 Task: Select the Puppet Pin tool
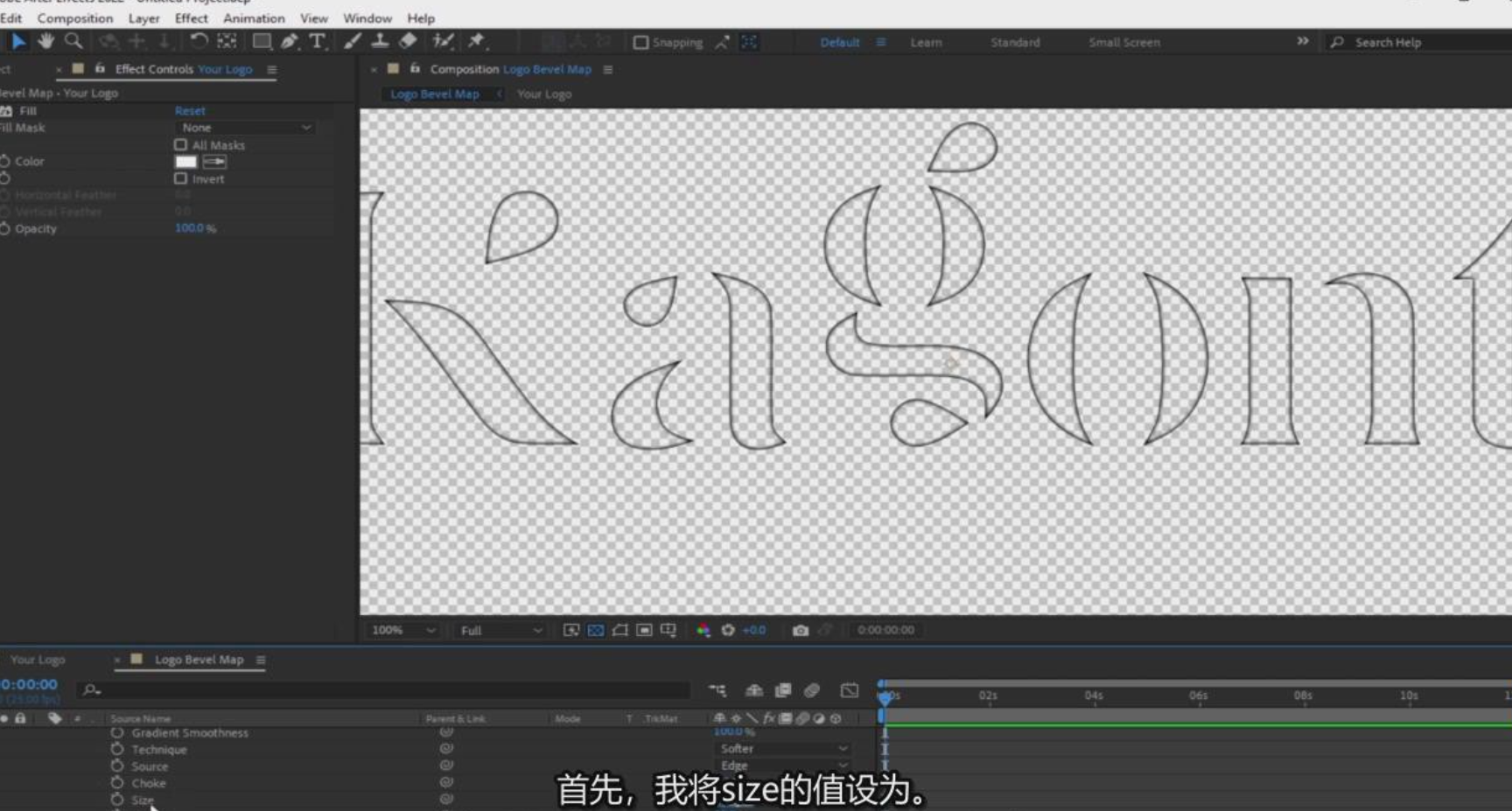tap(476, 41)
